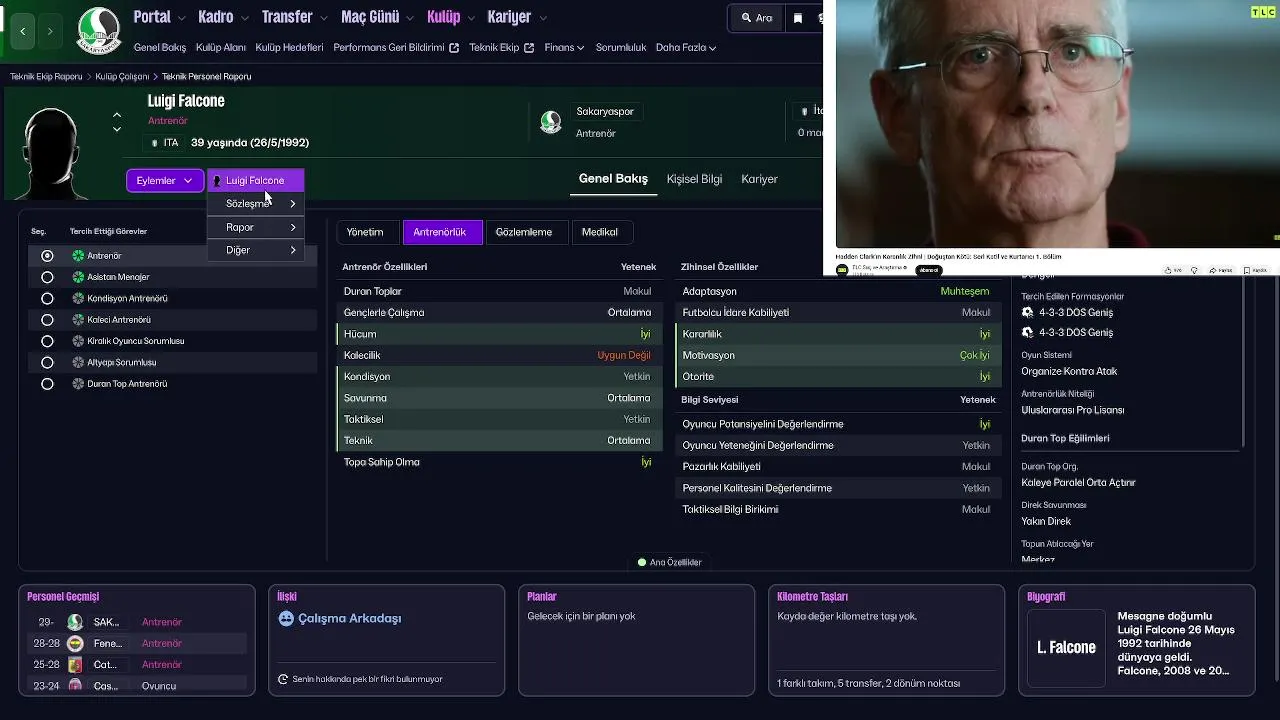The width and height of the screenshot is (1280, 720).
Task: Click the 23-24 club crest in Personel Geçmişi
Action: [75, 686]
